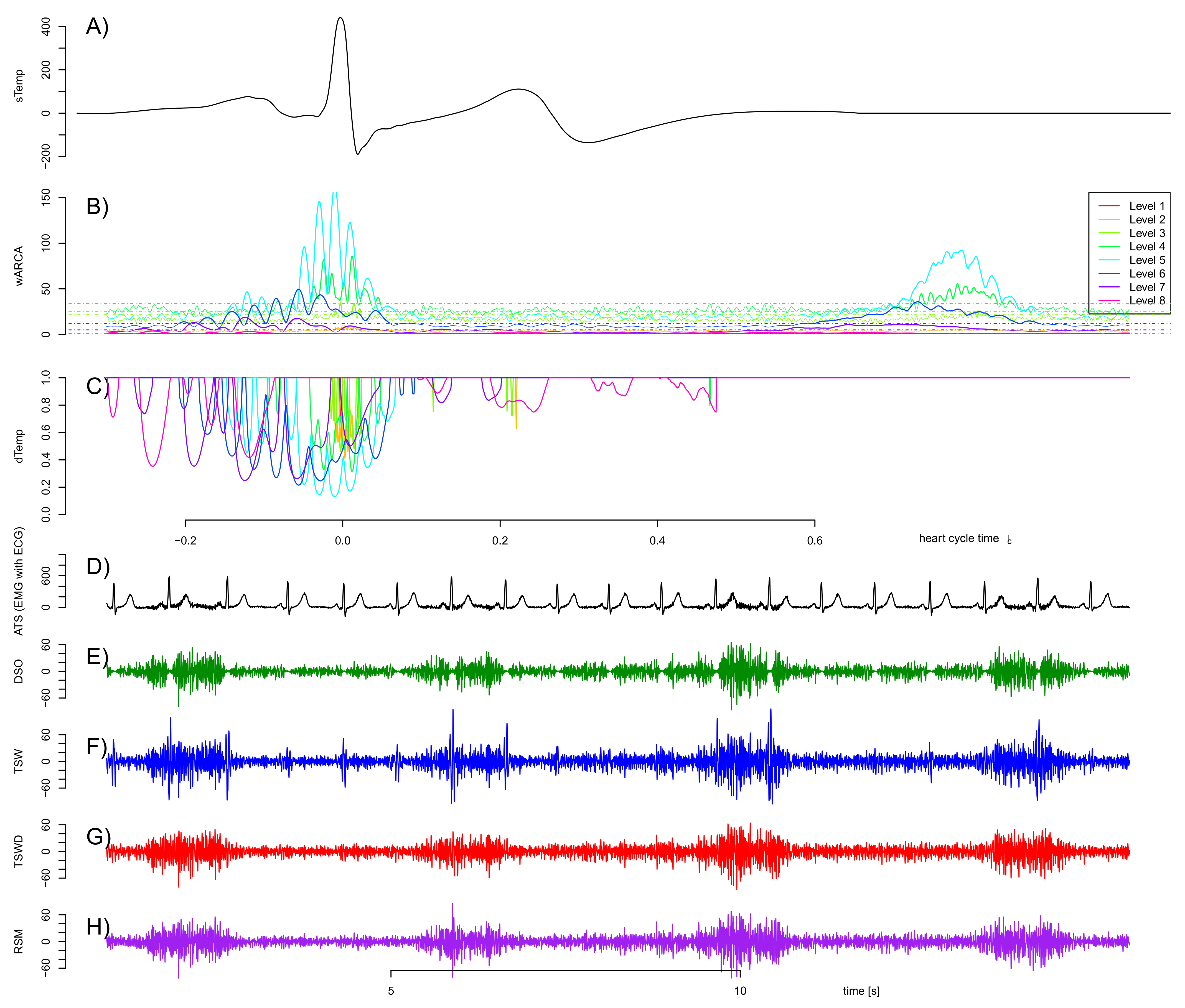Viewport: 1185px width, 1008px height.
Task: Click the TSWD y-axis label
Action: coord(19,851)
